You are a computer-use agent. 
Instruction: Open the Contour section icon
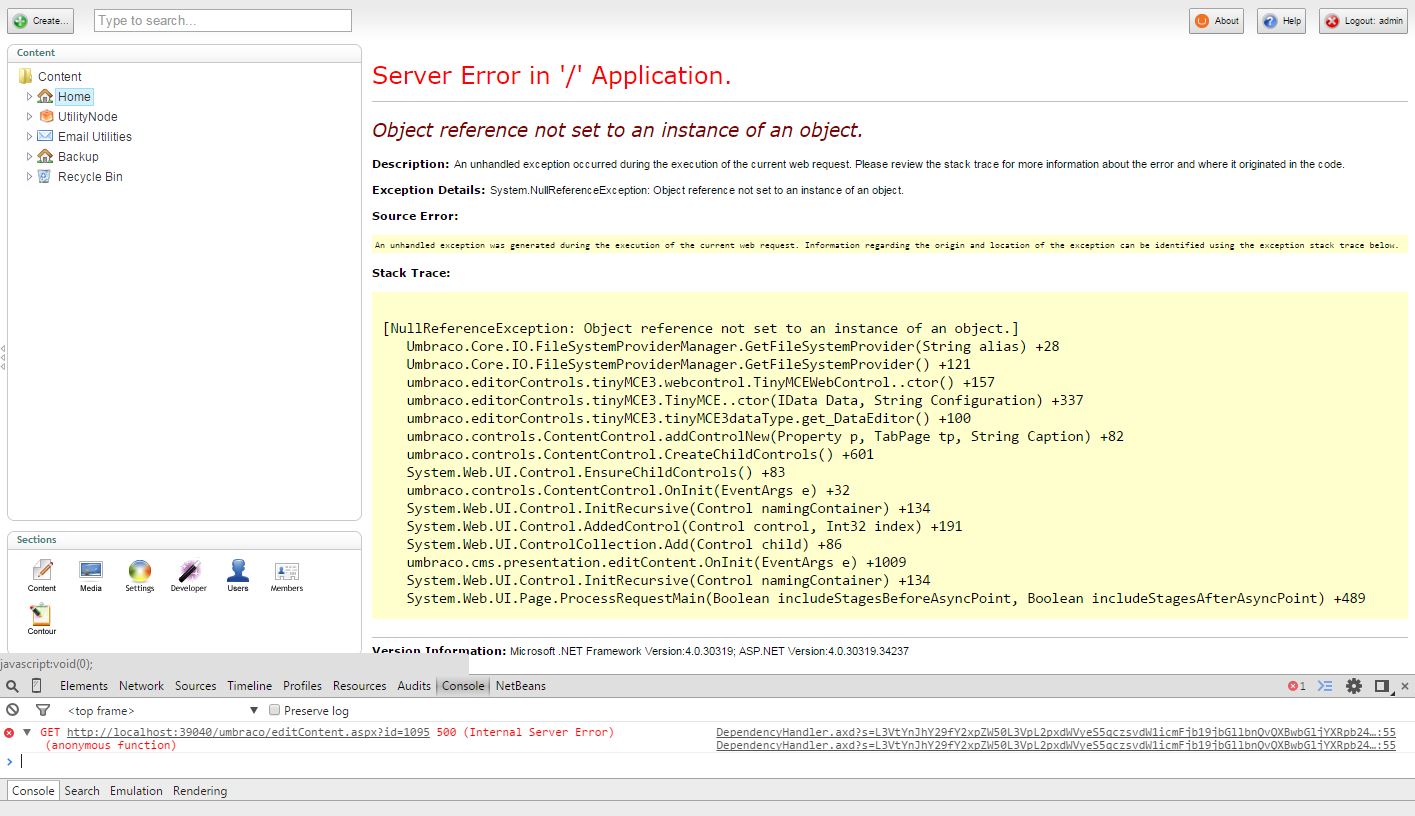pos(42,620)
